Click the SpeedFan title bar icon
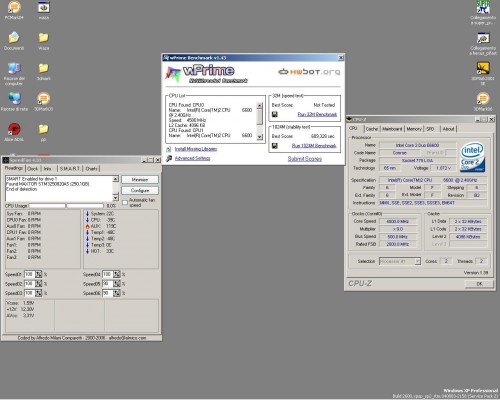This screenshot has width=500, height=400. (6, 160)
